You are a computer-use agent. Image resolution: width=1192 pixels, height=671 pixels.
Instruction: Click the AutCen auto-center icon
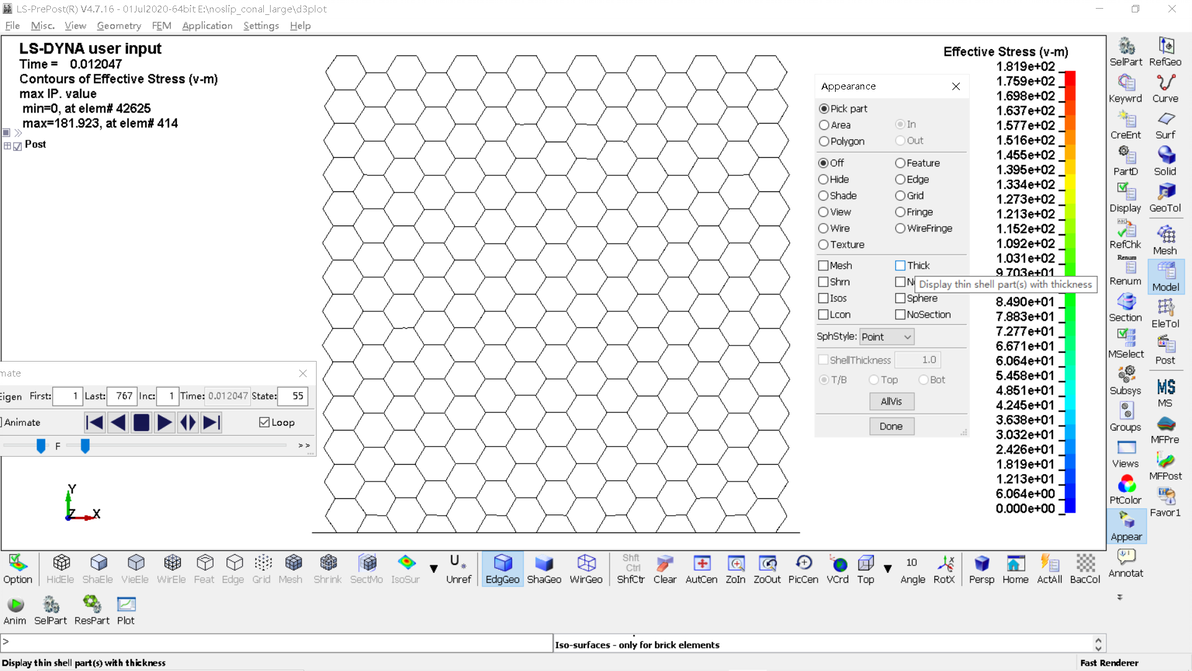click(x=701, y=569)
